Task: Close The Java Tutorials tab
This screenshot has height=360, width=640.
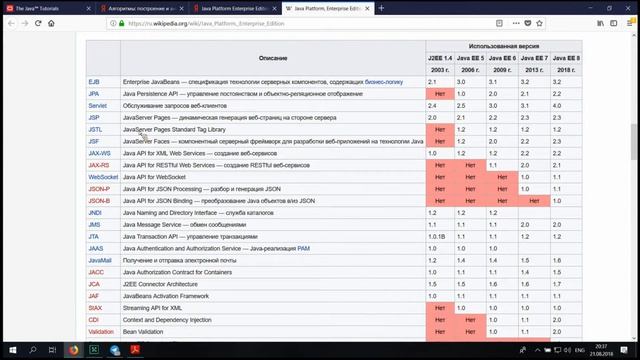Action: point(89,8)
